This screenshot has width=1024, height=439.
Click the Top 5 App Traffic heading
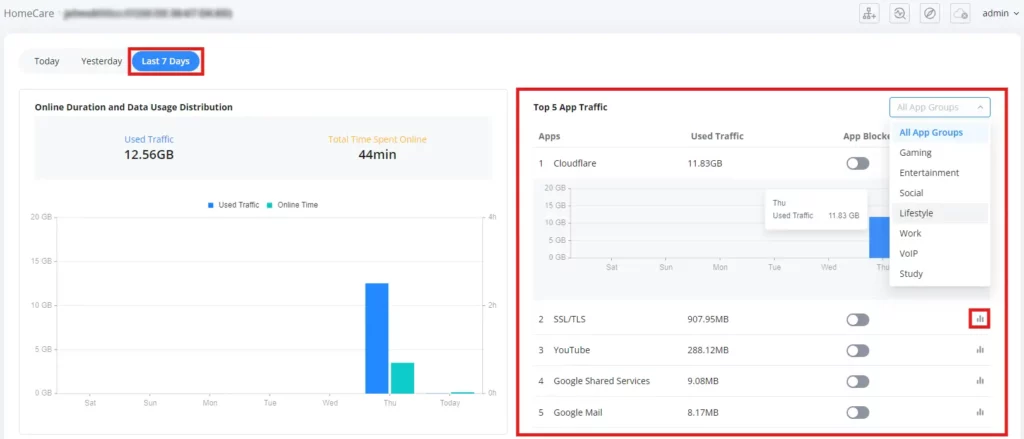(x=570, y=107)
